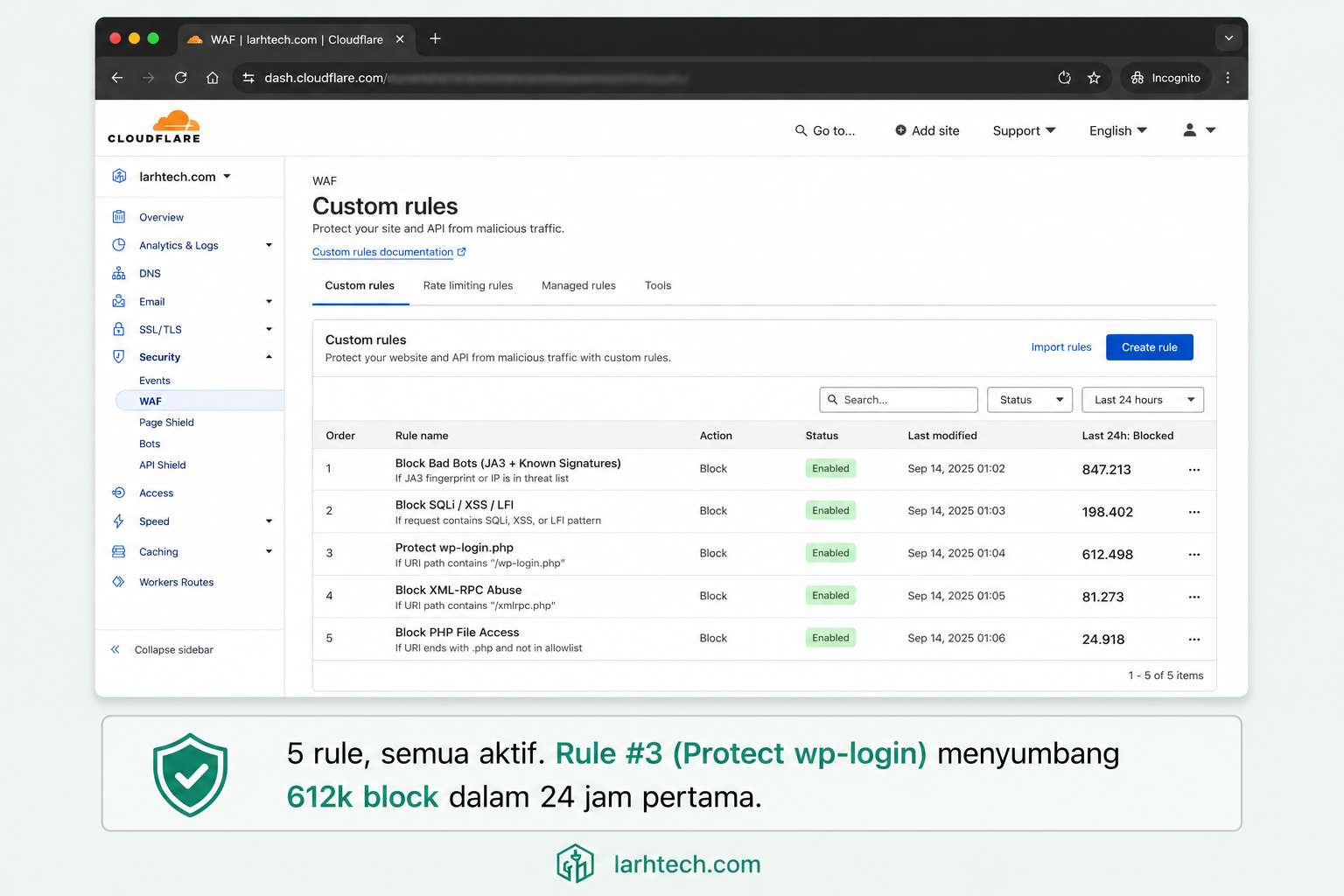Close the WAF Cloudflare tab

[x=400, y=39]
